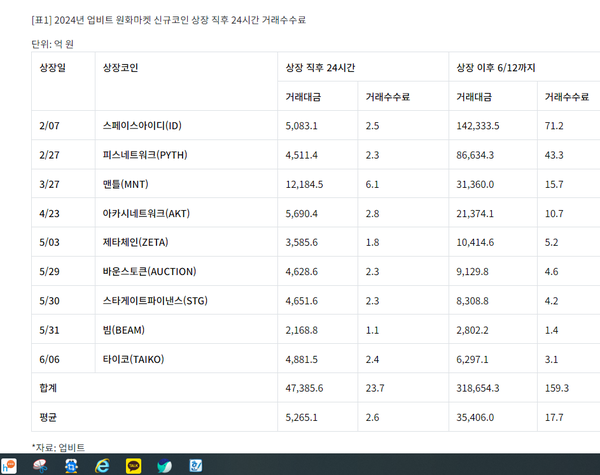Select the coin name 피스네트워크(PYTH)
The height and width of the screenshot is (475, 600).
tap(145, 155)
